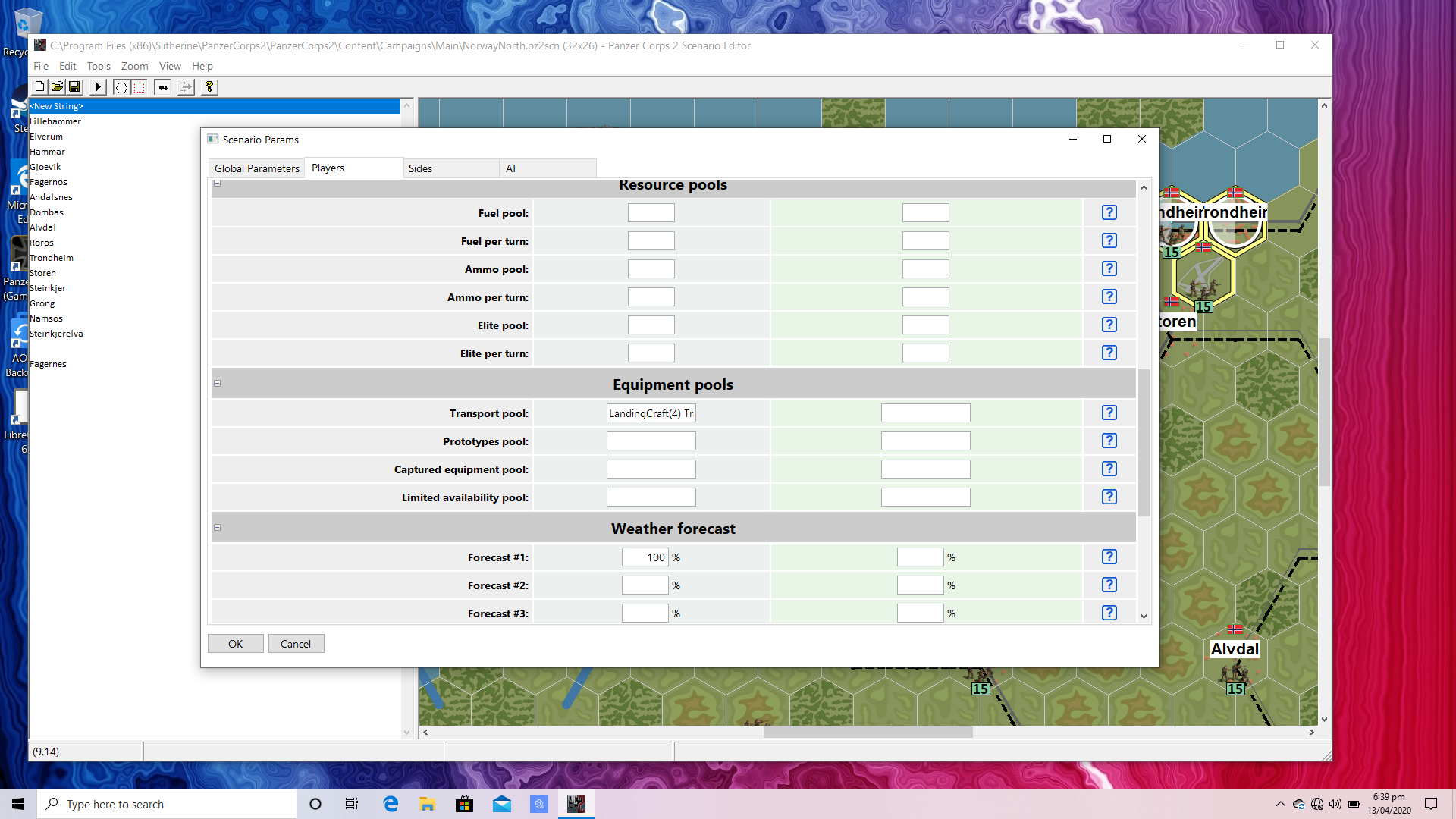Show help for Transport pool
1456x819 pixels.
[x=1109, y=413]
